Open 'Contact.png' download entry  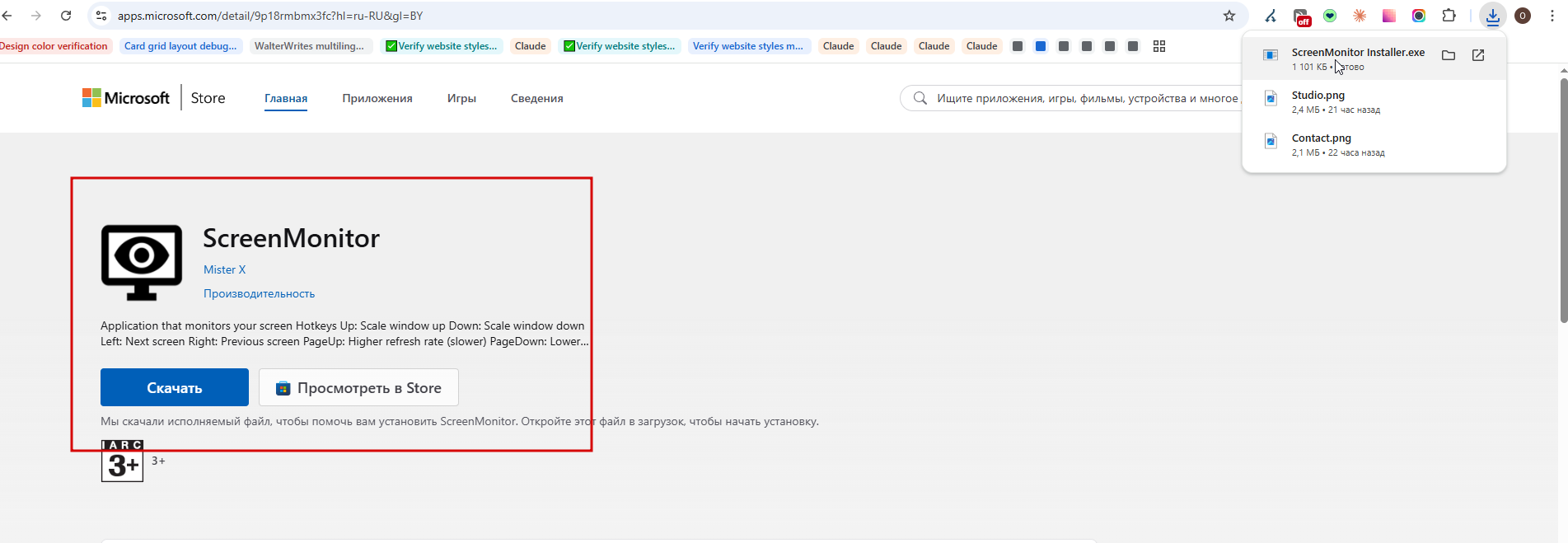click(x=1374, y=144)
